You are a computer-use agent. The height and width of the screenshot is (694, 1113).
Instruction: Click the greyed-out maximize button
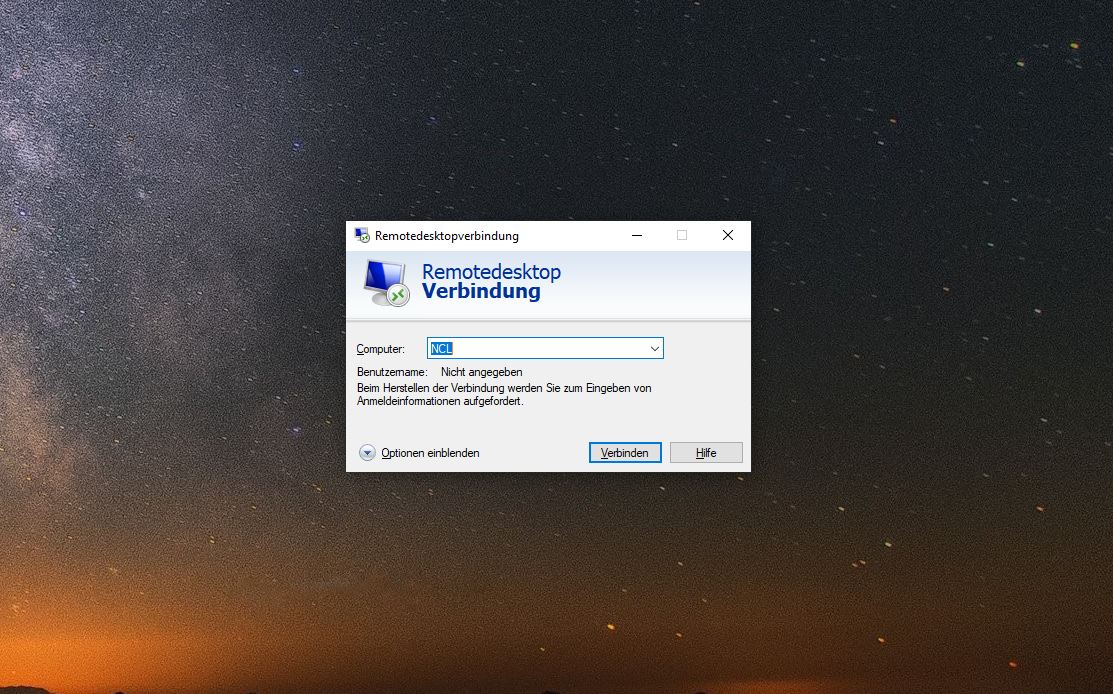682,236
